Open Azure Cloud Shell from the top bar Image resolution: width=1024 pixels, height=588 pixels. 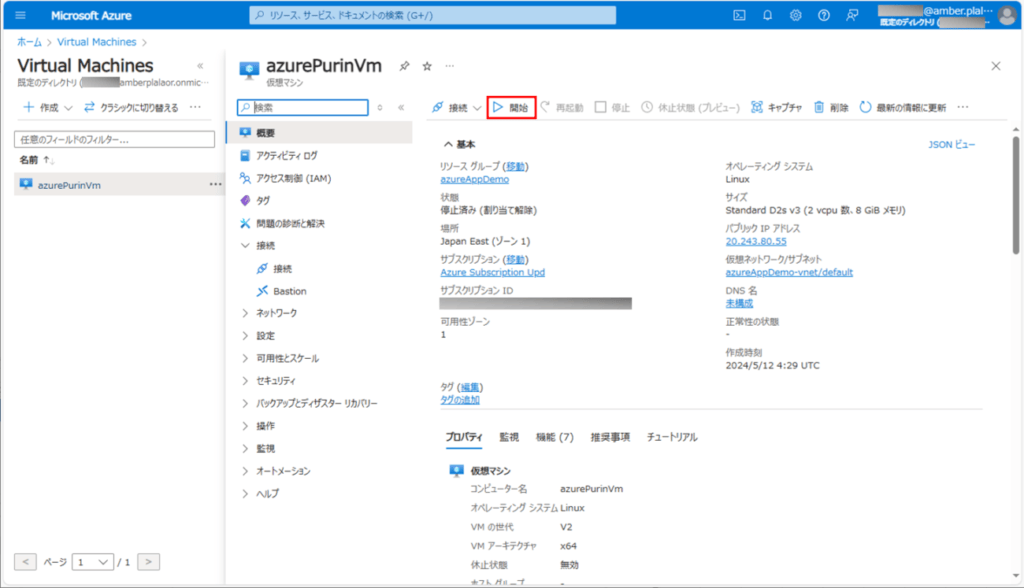coord(738,14)
